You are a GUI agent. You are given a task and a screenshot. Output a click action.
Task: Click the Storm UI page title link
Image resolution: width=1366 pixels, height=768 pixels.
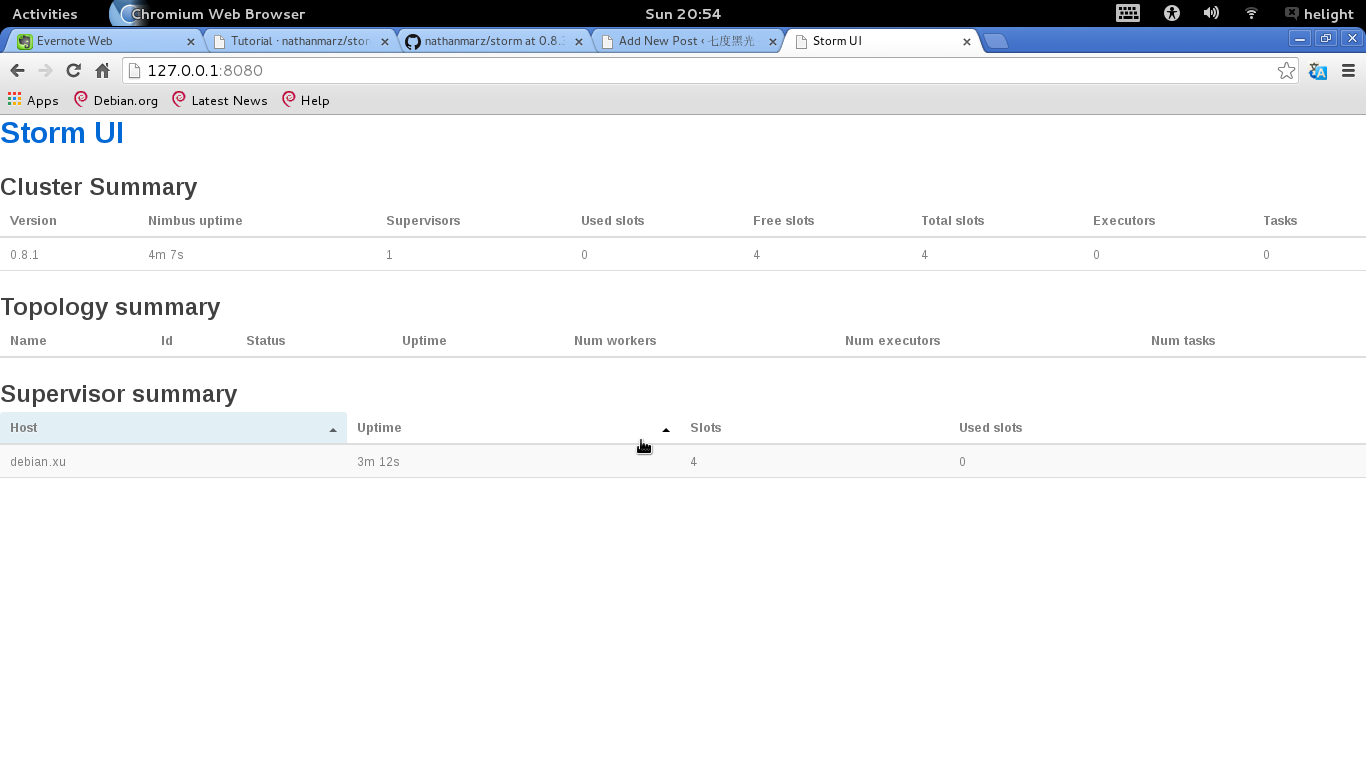(62, 133)
